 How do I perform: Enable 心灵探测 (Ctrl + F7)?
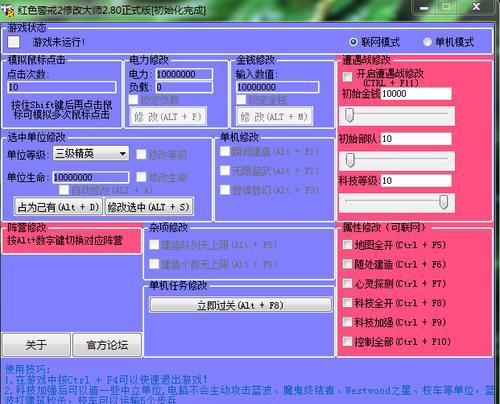tap(348, 284)
